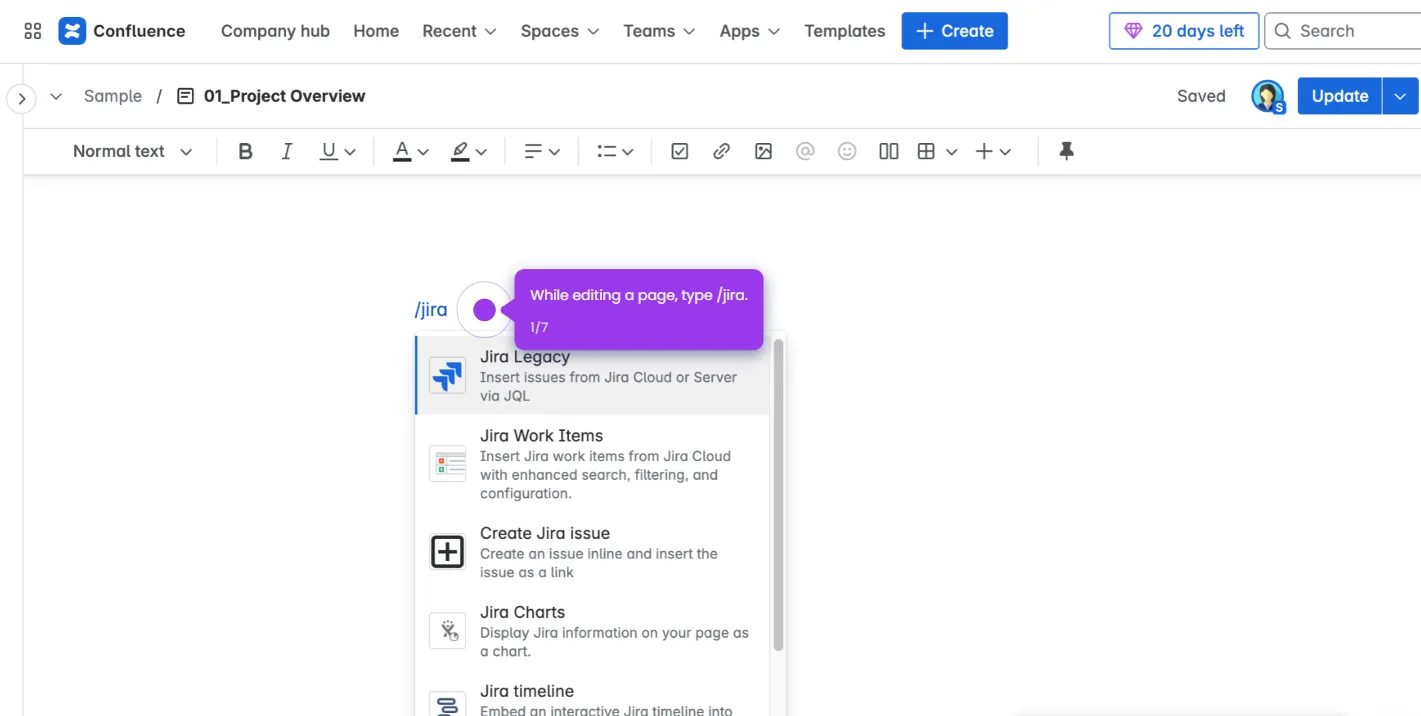This screenshot has height=716, width=1421.
Task: Click the purple tour hotspot dot
Action: (x=484, y=310)
